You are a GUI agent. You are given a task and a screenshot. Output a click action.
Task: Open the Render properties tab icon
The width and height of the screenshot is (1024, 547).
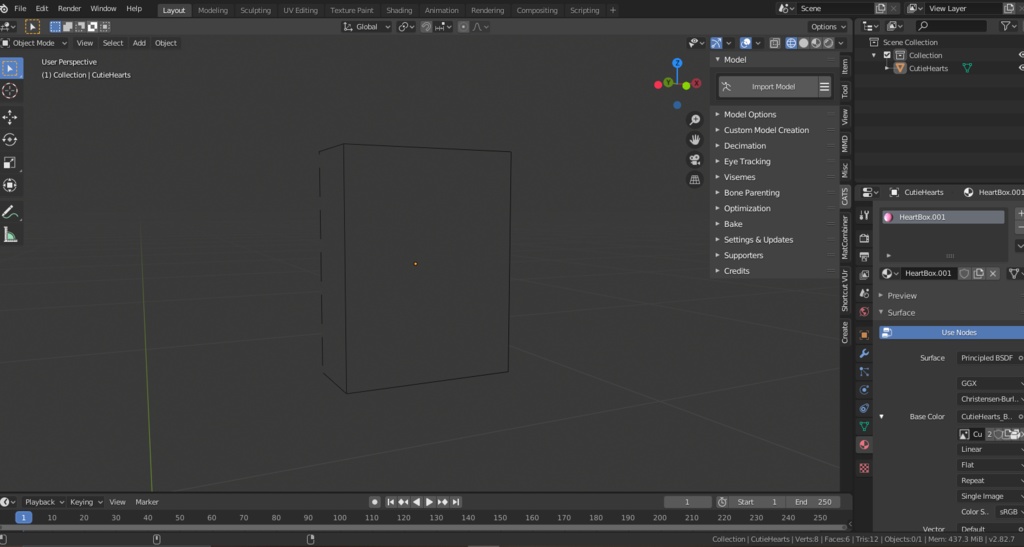[x=864, y=238]
